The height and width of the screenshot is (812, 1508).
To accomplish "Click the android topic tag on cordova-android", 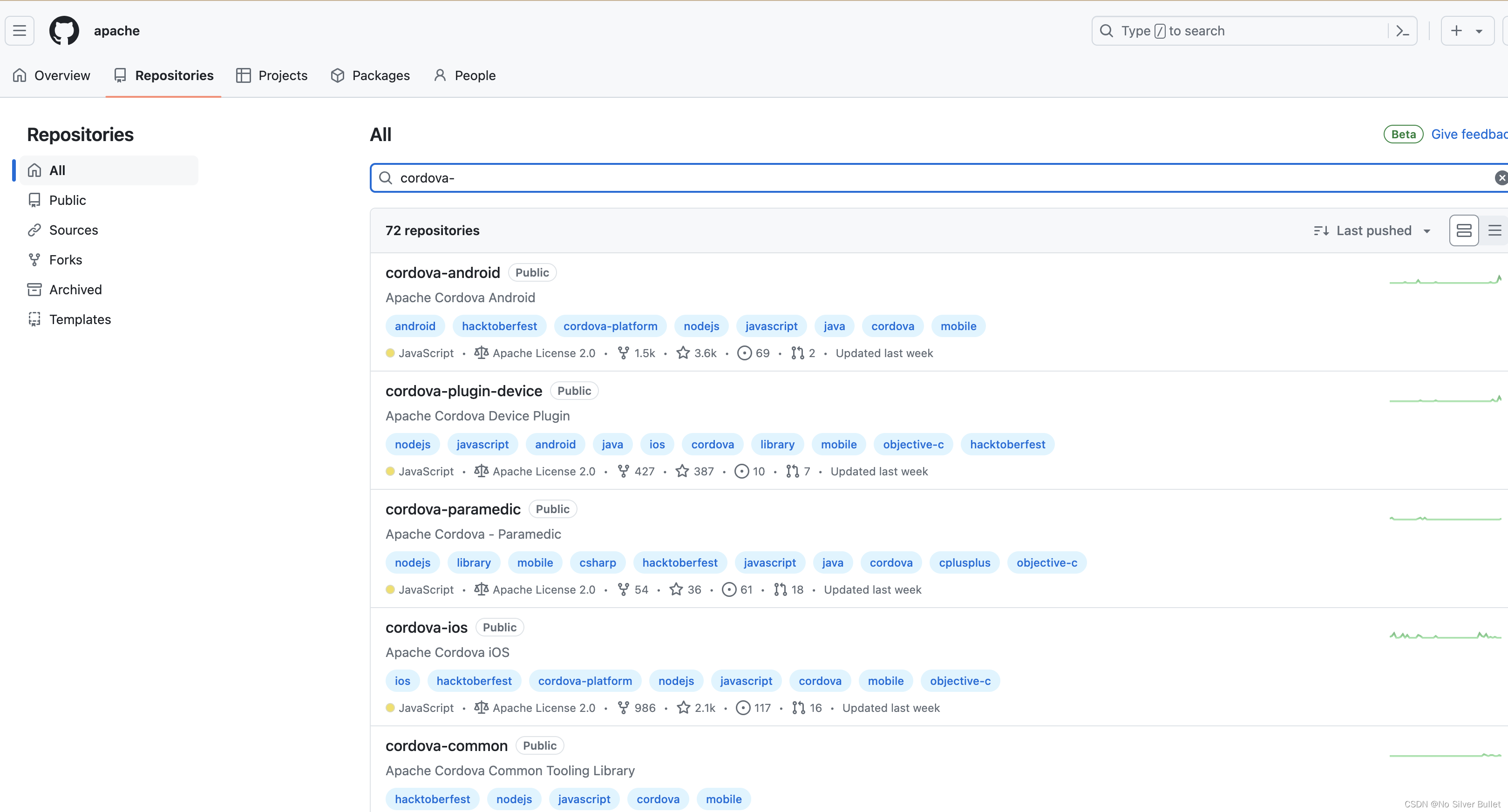I will coord(415,326).
